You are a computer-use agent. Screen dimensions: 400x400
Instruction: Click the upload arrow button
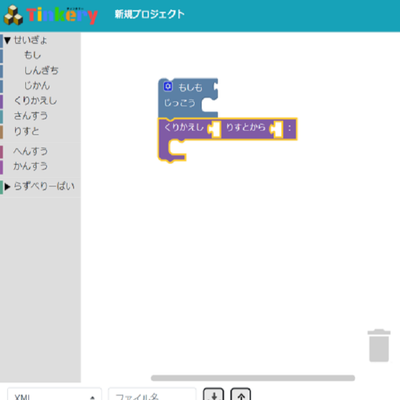click(241, 395)
